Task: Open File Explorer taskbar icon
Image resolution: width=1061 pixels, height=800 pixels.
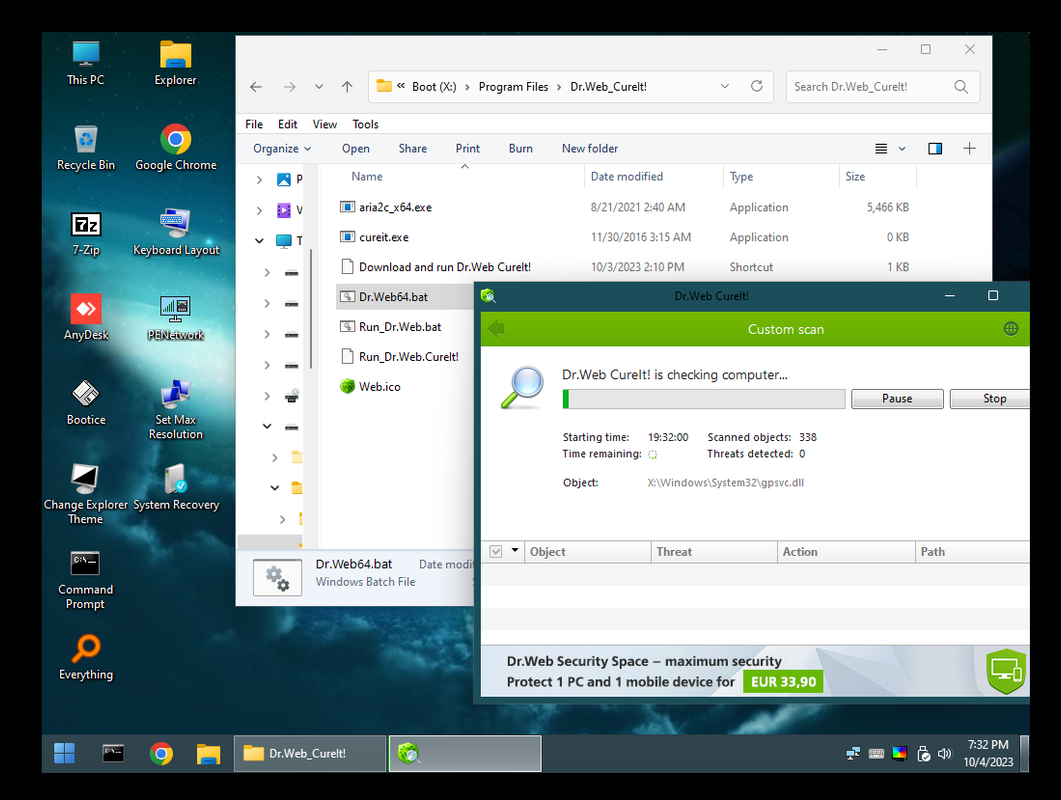Action: (x=208, y=753)
